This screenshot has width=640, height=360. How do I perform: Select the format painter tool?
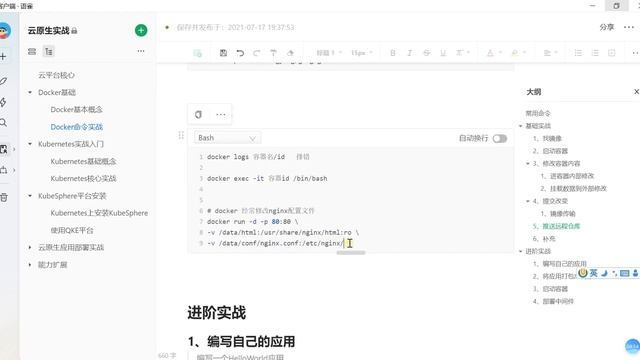click(x=273, y=53)
